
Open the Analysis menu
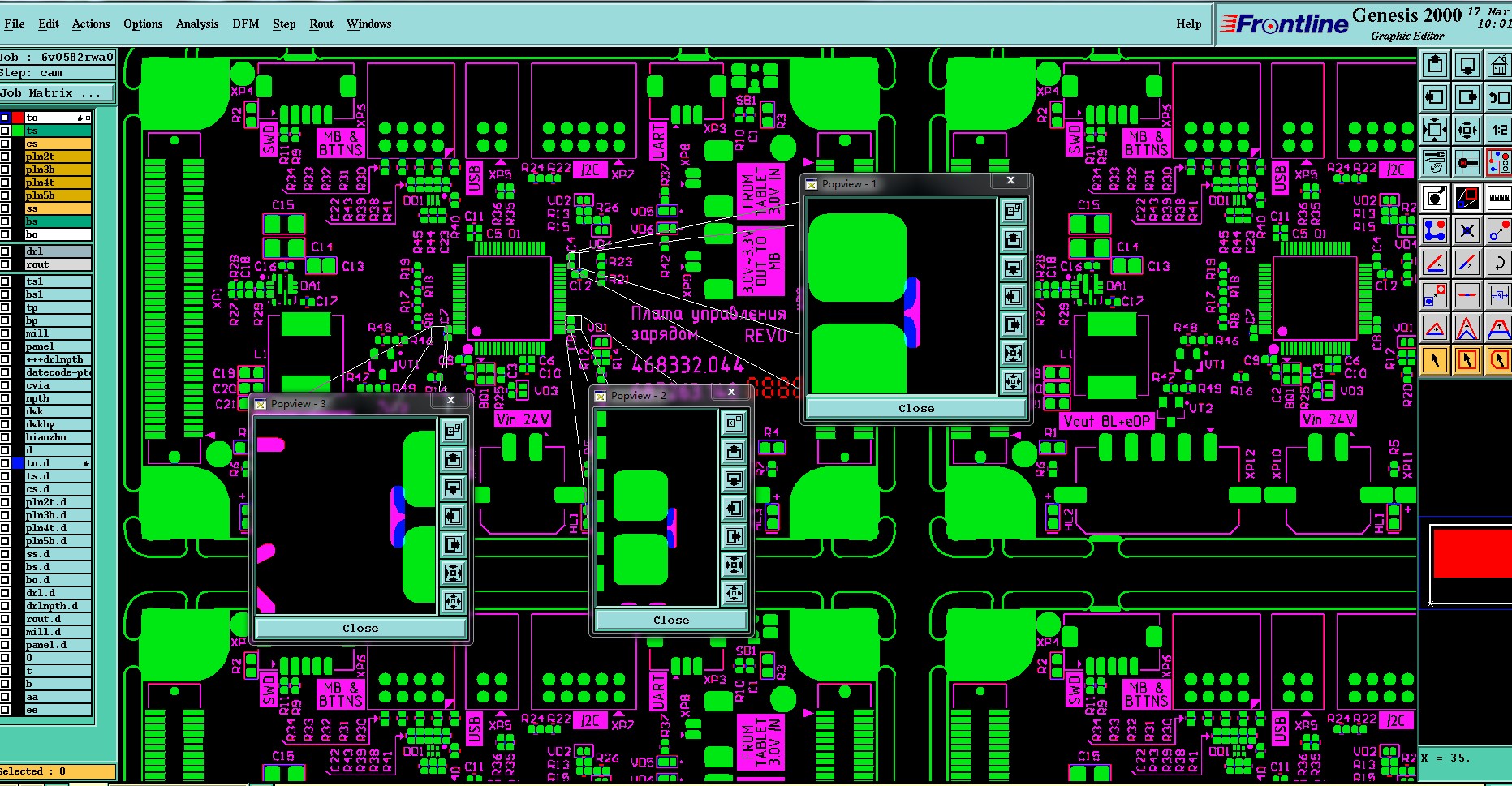tap(197, 24)
